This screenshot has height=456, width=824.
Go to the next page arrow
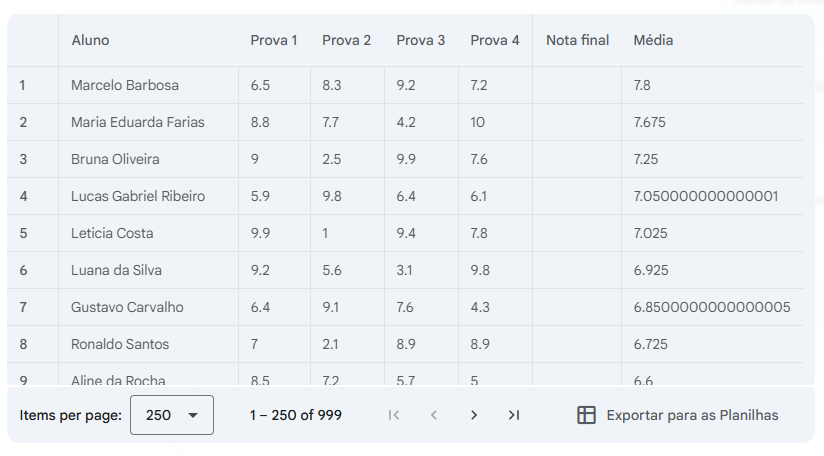pyautogui.click(x=474, y=415)
